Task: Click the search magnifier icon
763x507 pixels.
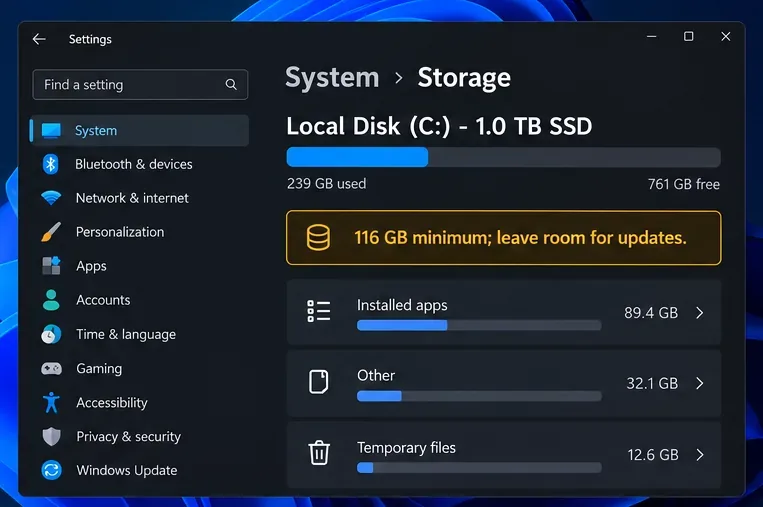Action: pos(231,85)
